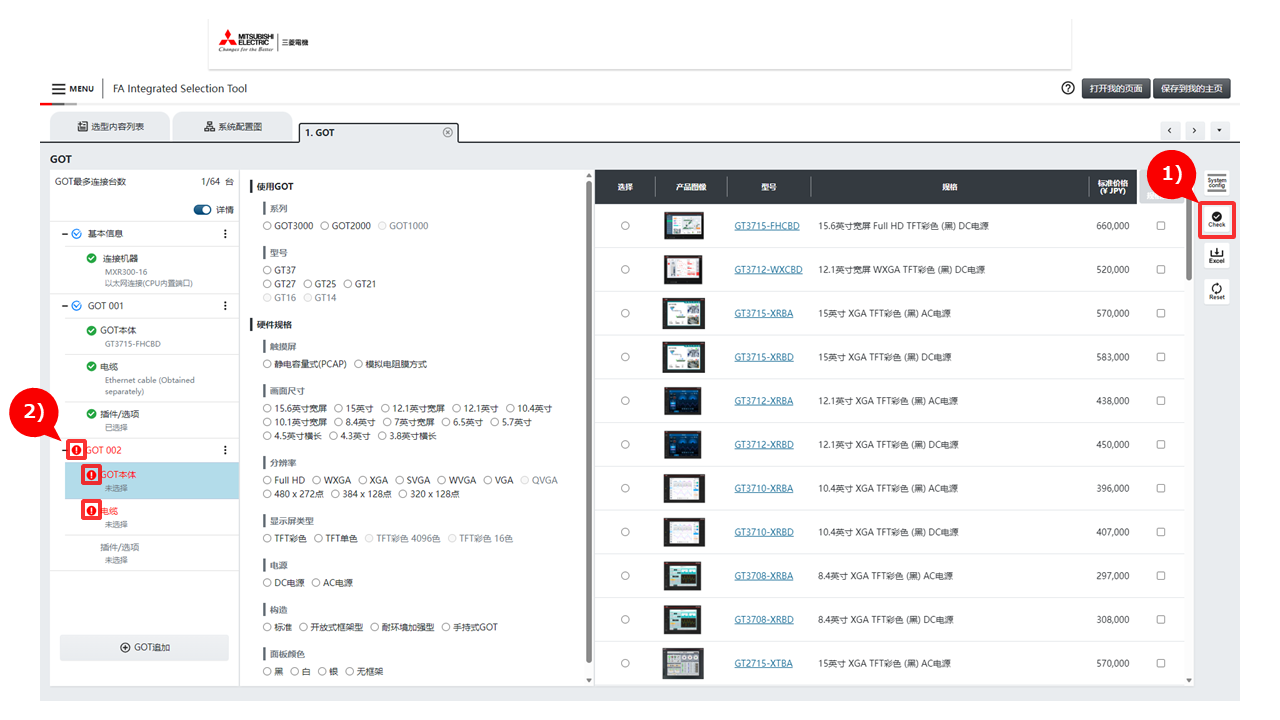Image resolution: width=1280 pixels, height=720 pixels.
Task: Click the GT3715-XRBA product thumbnail
Action: 683,313
